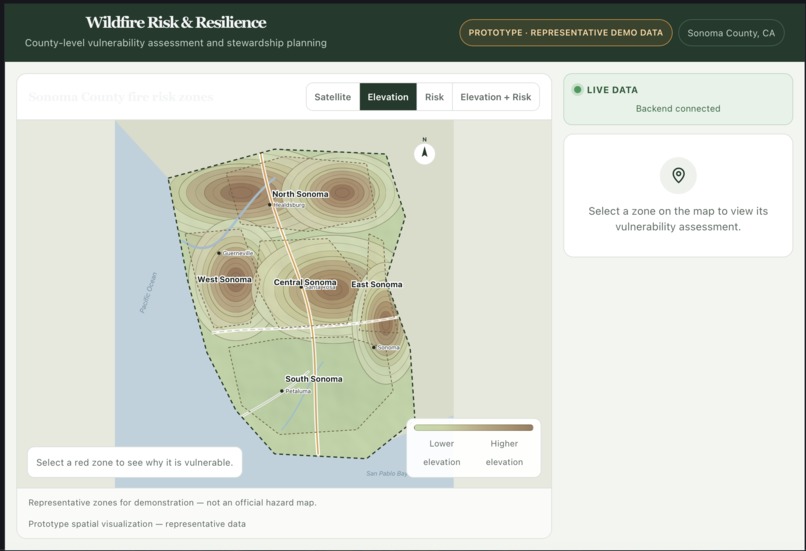Click the Sonoma city marker

374,347
